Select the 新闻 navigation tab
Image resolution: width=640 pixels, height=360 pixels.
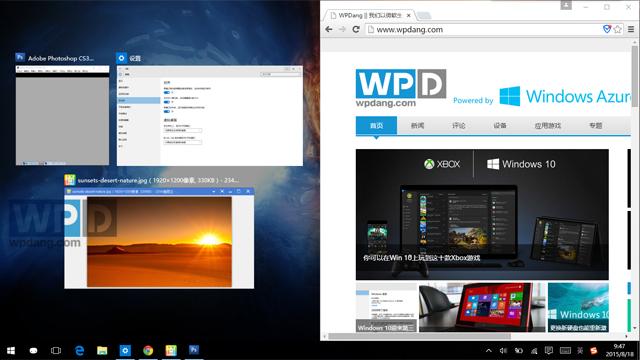[x=417, y=125]
